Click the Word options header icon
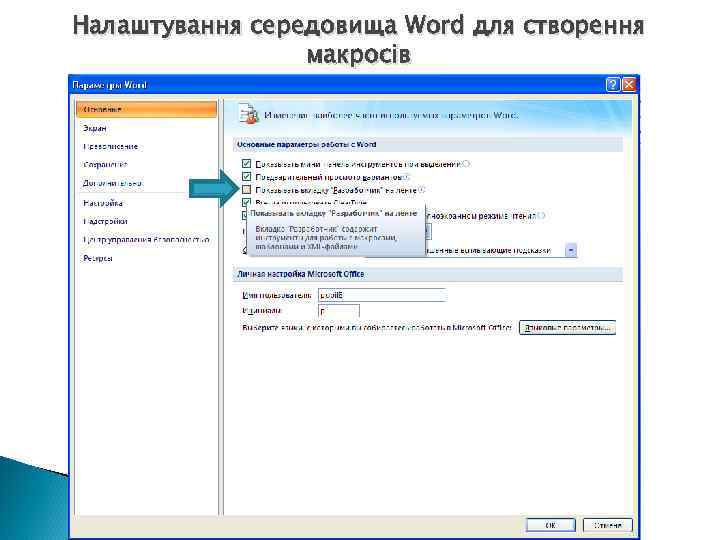Image resolution: width=720 pixels, height=540 pixels. tap(249, 114)
